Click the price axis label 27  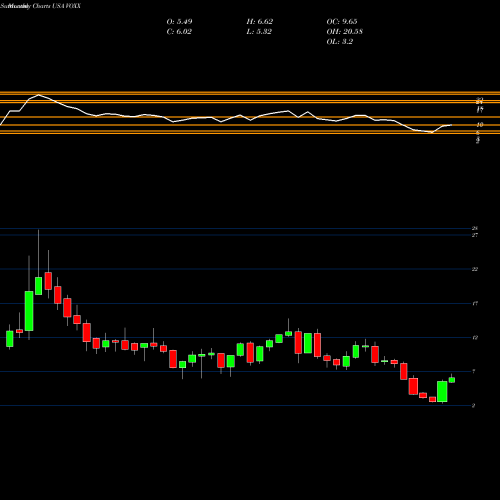(x=475, y=235)
